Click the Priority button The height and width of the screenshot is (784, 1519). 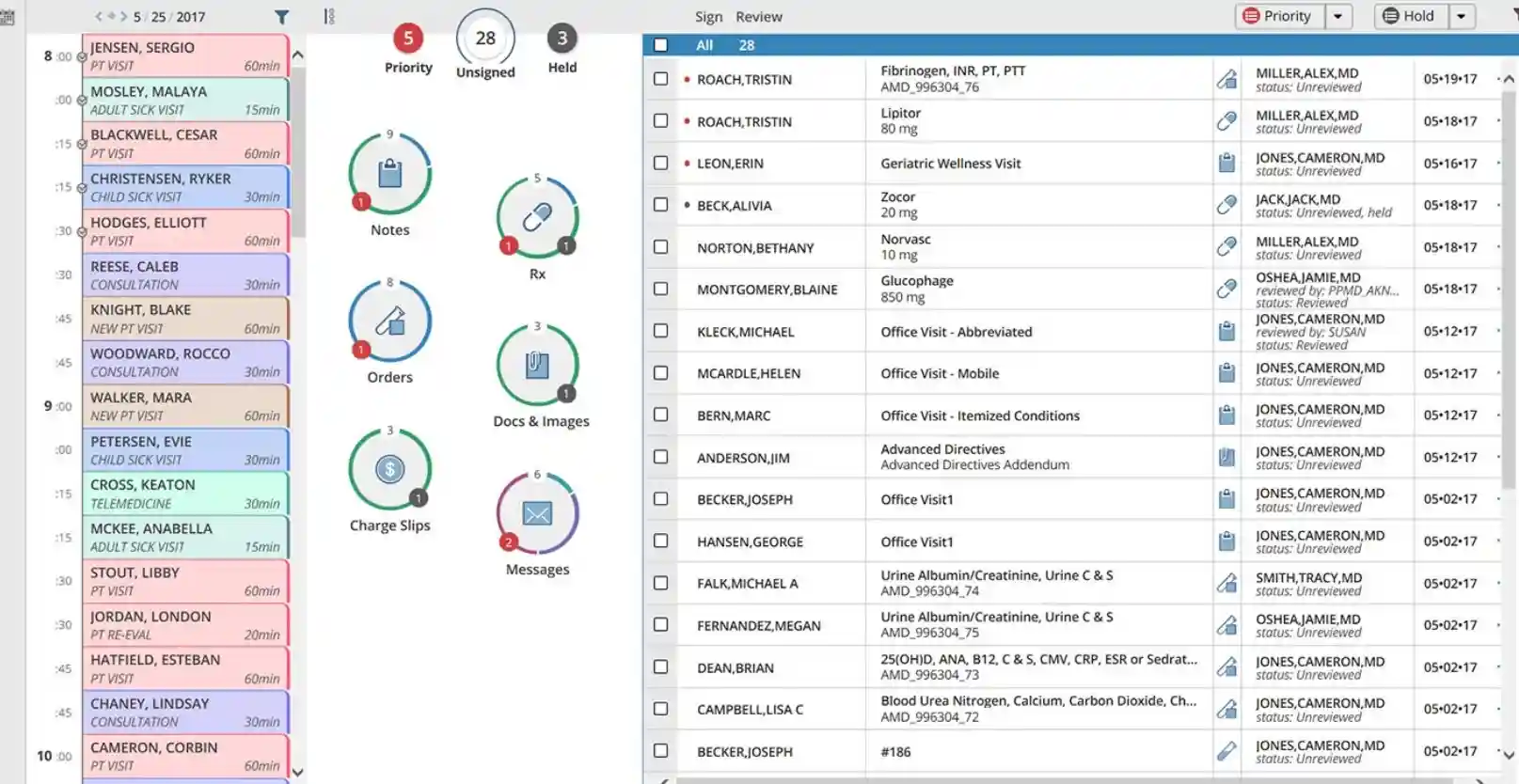coord(1279,16)
